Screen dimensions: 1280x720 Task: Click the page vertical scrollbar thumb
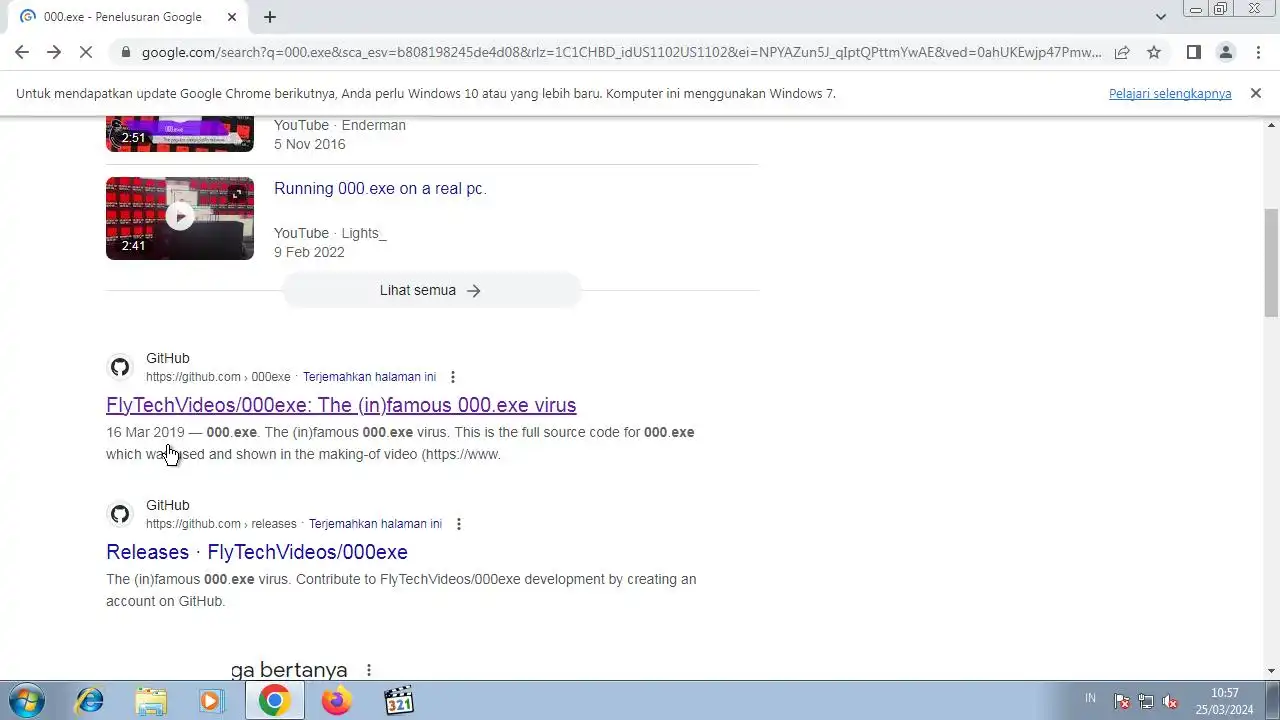1271,263
